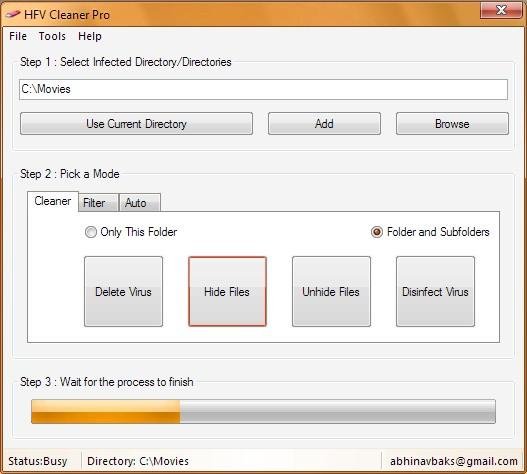Click the Disinfect Virus button
Screen dimensions: 527x474
[435, 291]
